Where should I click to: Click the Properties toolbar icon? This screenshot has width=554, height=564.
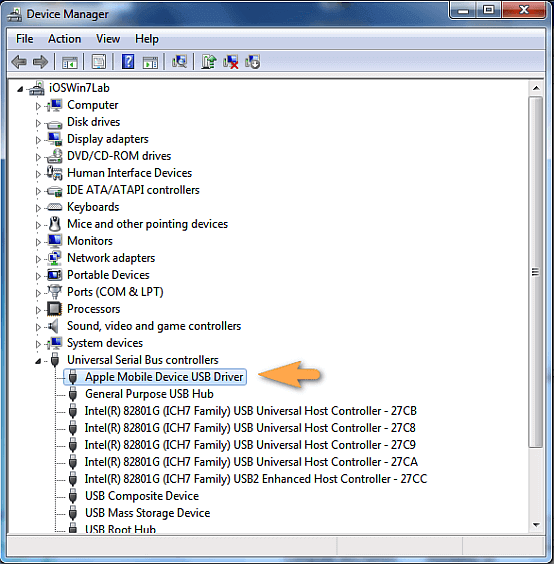point(99,62)
